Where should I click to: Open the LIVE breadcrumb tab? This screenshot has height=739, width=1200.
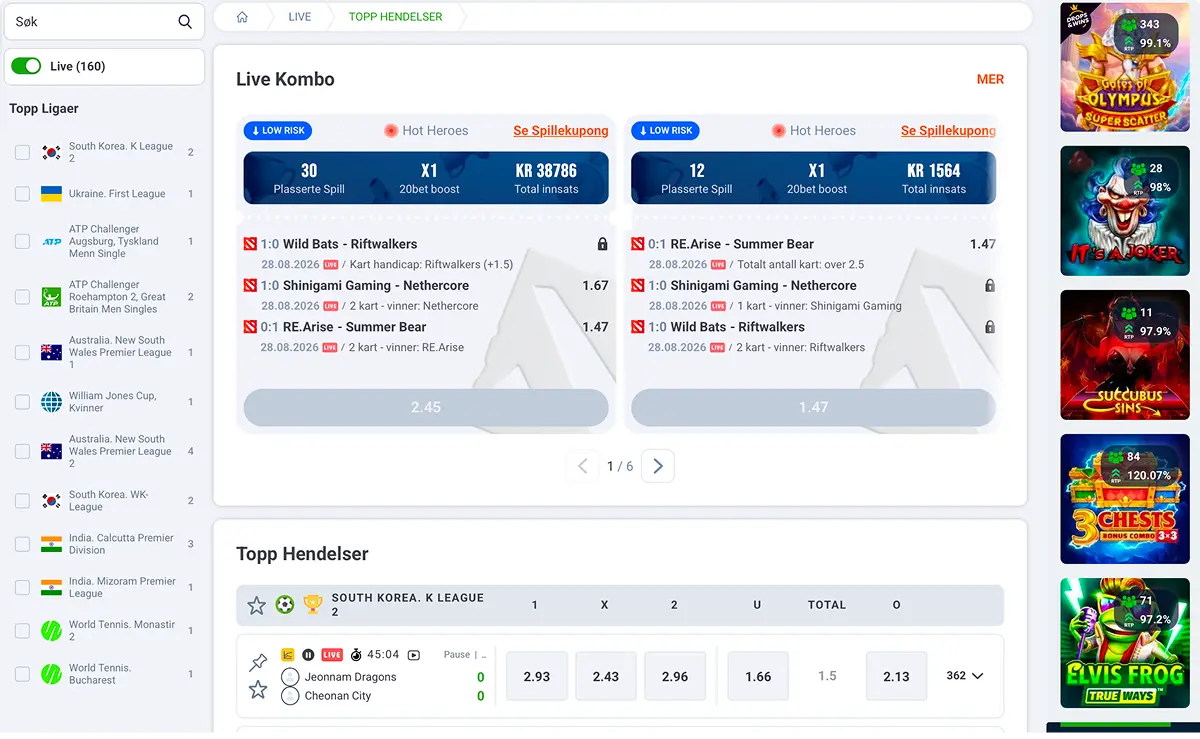(x=300, y=17)
